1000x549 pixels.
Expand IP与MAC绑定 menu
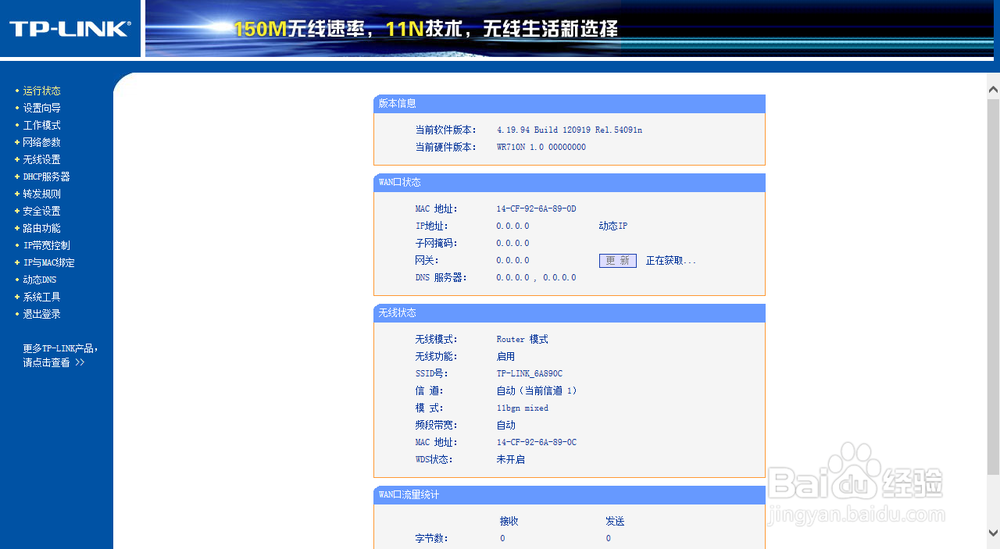point(48,263)
